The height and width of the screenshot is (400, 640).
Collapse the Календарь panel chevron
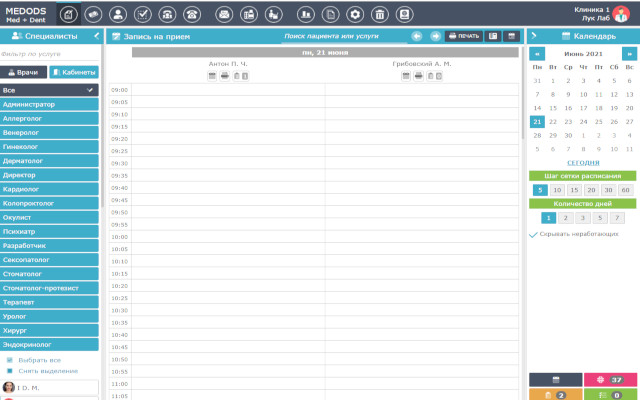[x=534, y=36]
